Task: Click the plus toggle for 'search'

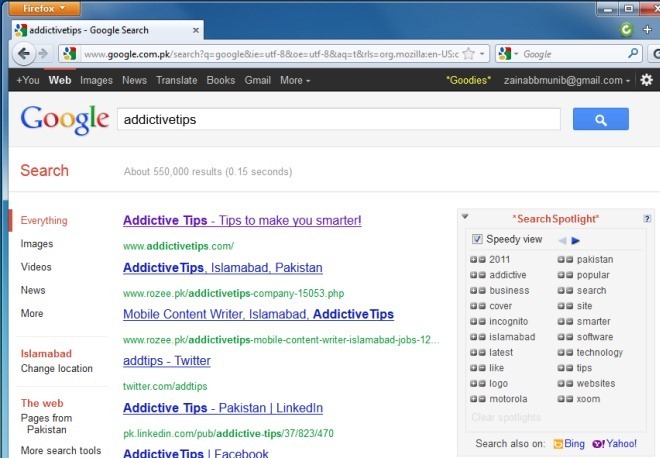Action: click(561, 290)
